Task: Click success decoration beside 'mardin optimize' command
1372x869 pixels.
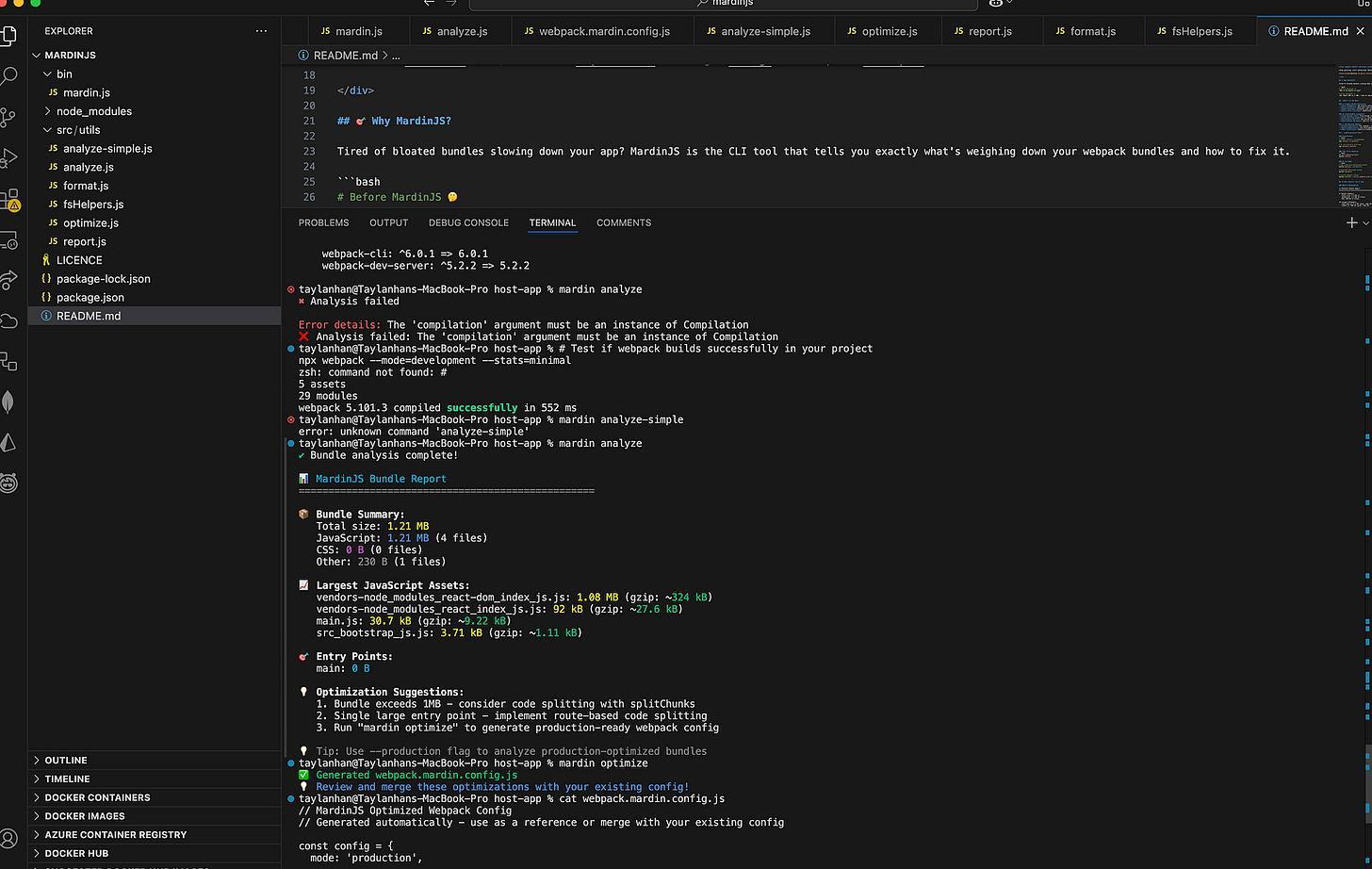Action: click(291, 763)
